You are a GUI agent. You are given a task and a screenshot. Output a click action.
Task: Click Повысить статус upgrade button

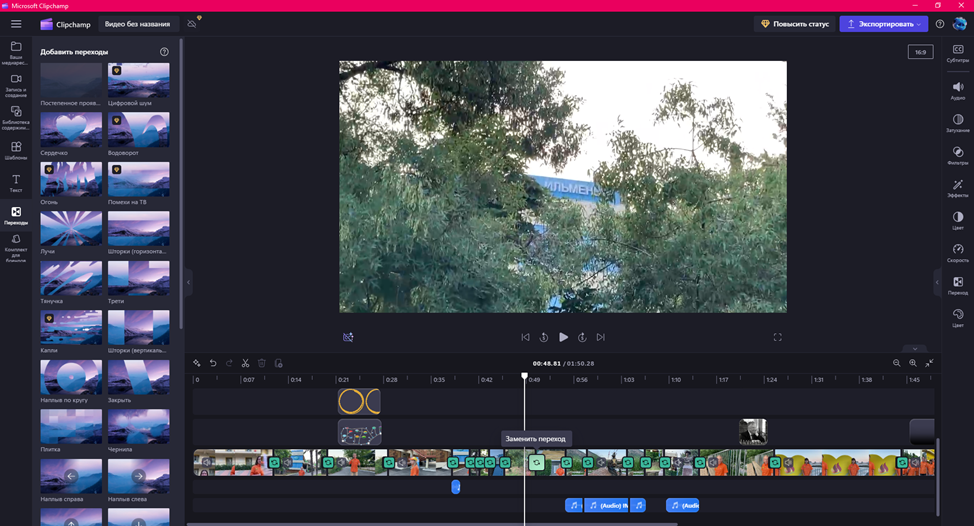coord(794,24)
